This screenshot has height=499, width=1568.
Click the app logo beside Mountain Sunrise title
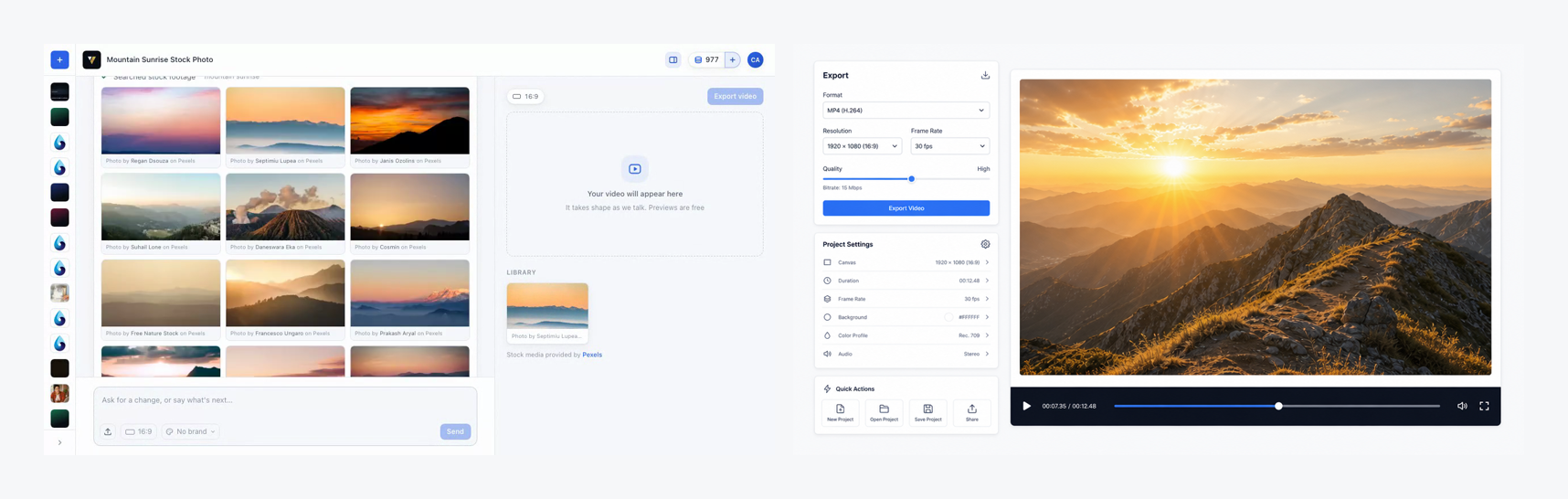[91, 59]
